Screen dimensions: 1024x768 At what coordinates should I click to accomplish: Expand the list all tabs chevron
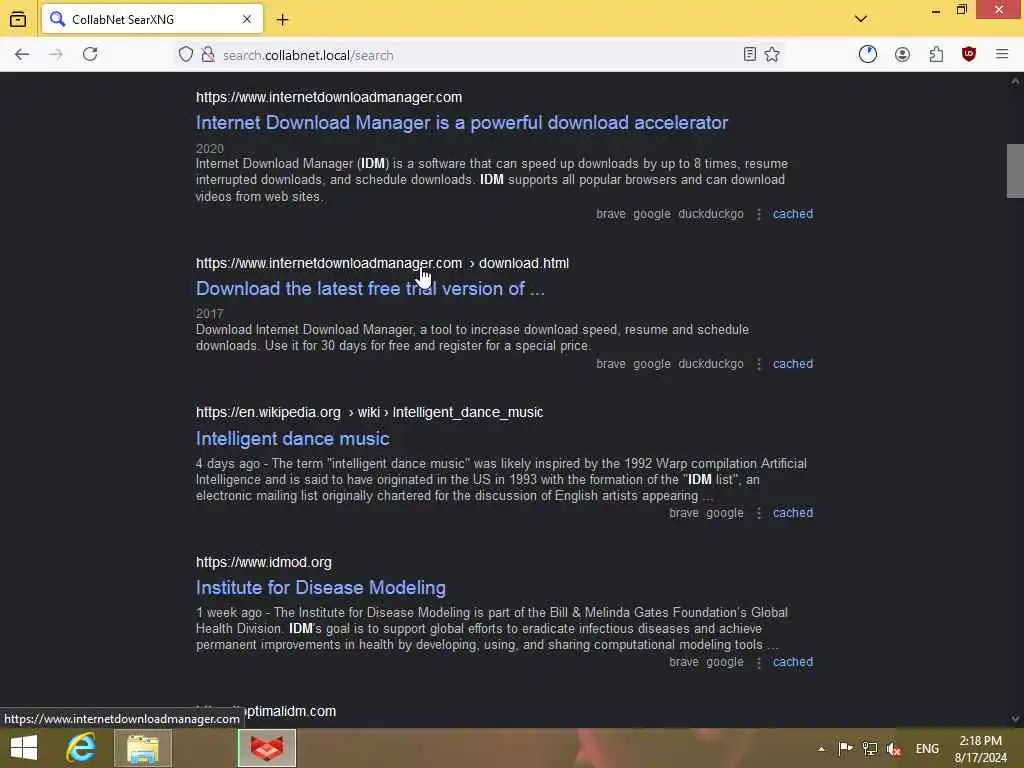coord(861,19)
